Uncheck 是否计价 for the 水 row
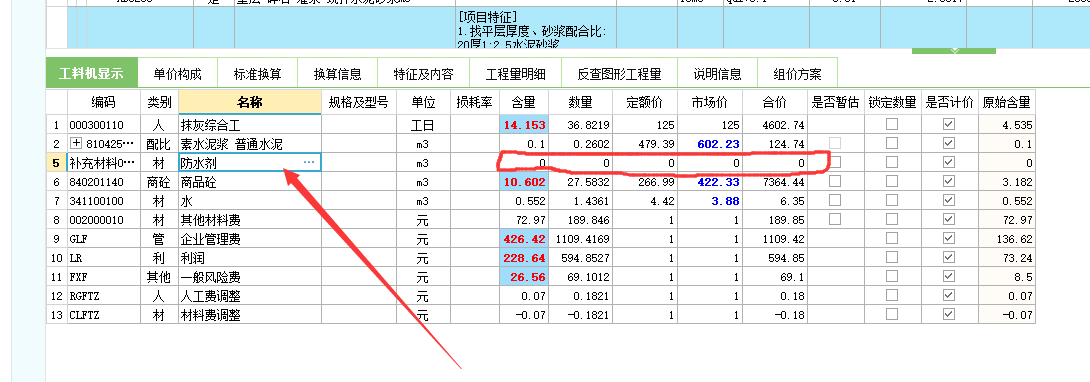The width and height of the screenshot is (1090, 382). (949, 200)
